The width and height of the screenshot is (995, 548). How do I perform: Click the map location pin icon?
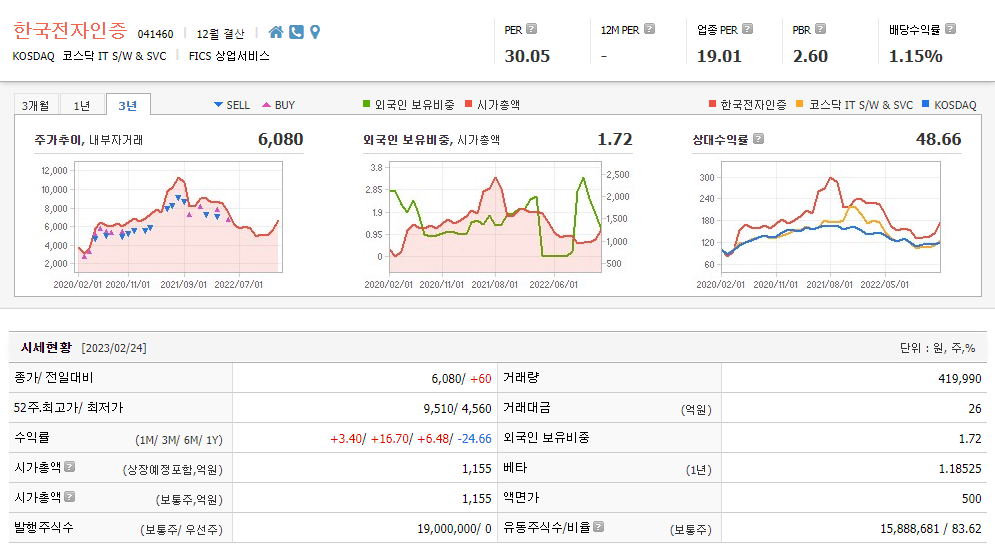pos(315,32)
